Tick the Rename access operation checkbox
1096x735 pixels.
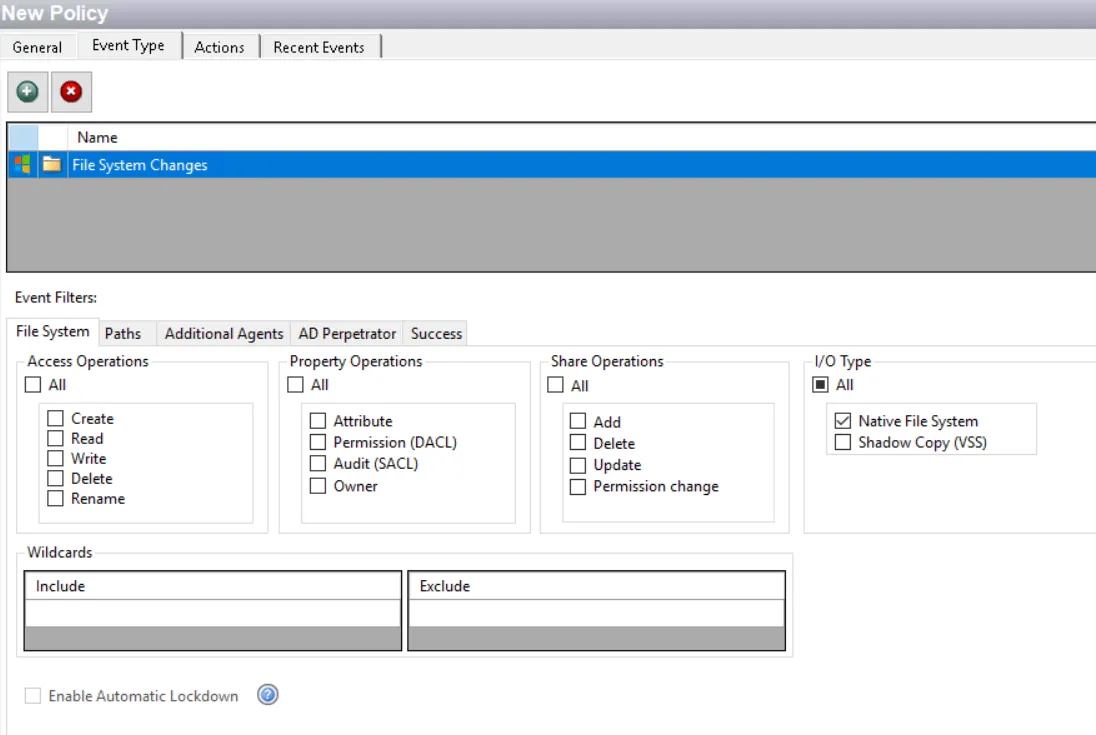coord(55,499)
